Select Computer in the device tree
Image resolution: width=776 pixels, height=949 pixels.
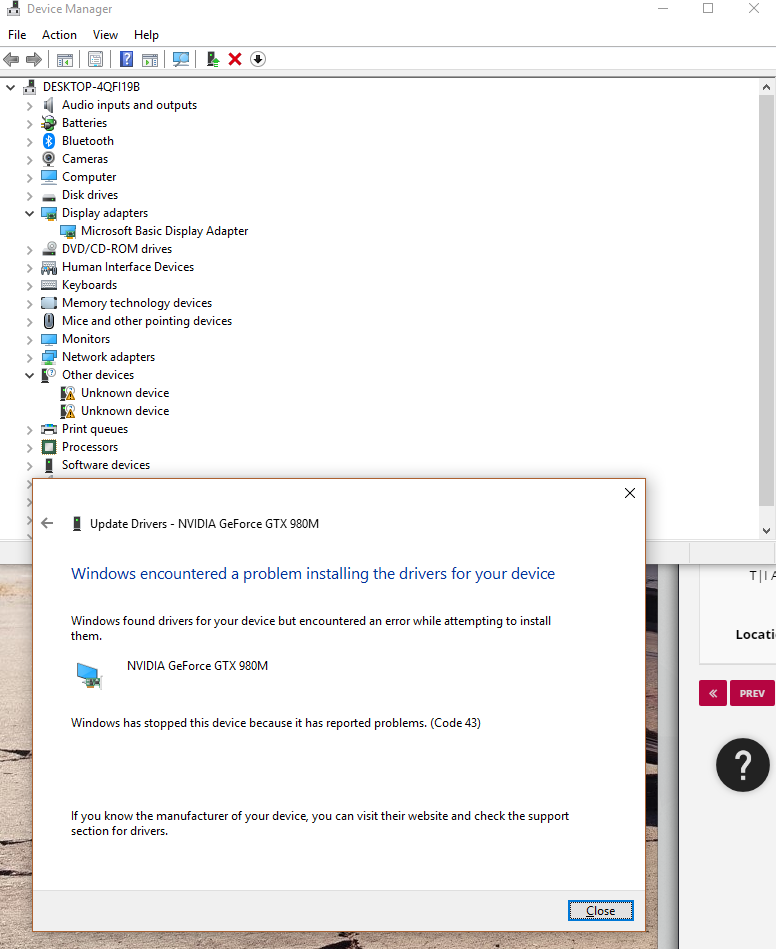89,177
